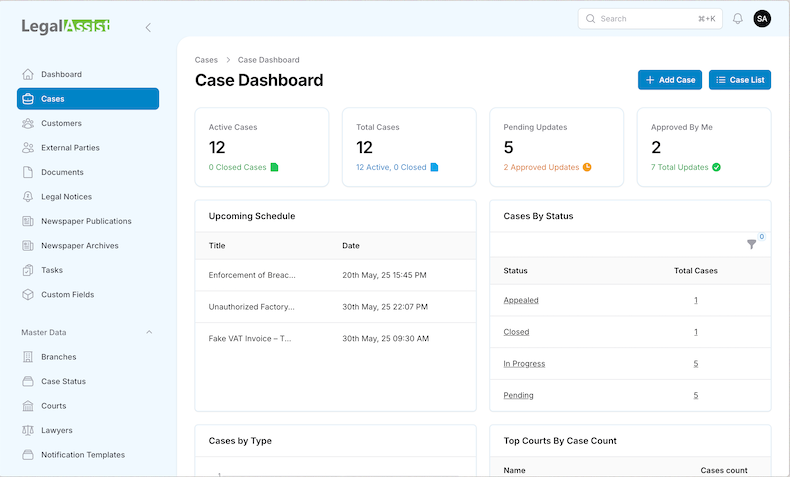Click the Customers people icon

tap(28, 123)
